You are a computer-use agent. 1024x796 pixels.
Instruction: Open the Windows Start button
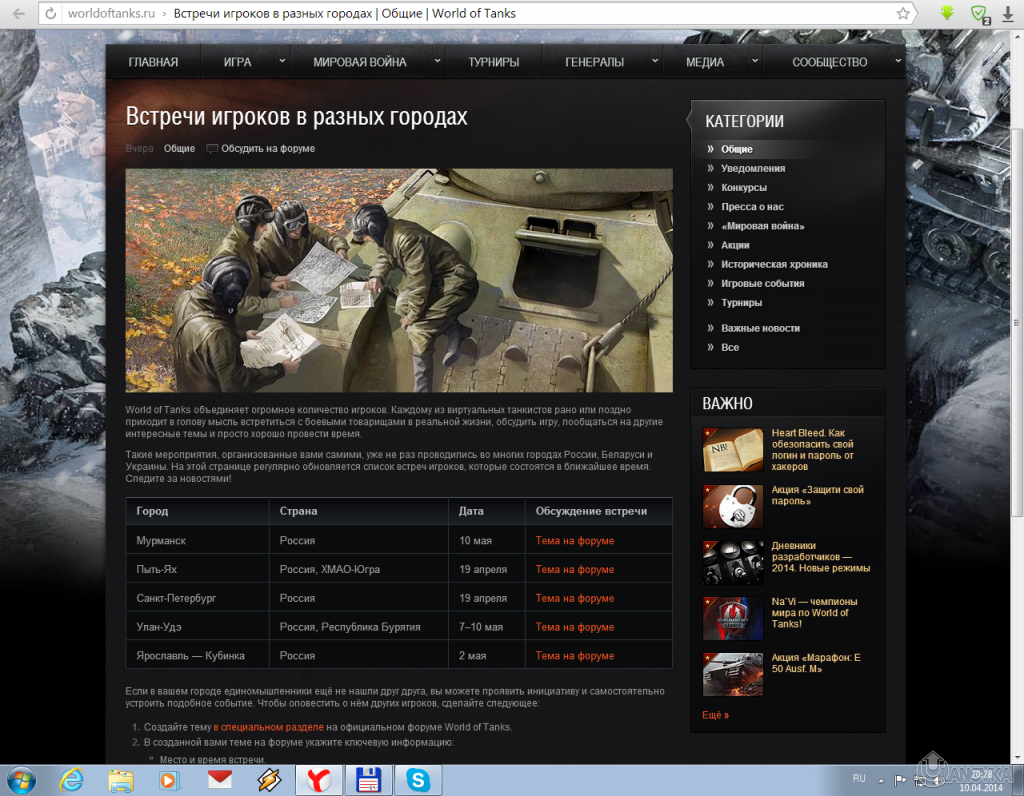[22, 780]
